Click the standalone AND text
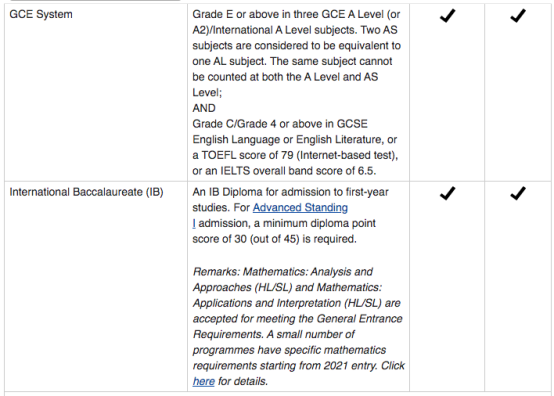 [x=204, y=108]
